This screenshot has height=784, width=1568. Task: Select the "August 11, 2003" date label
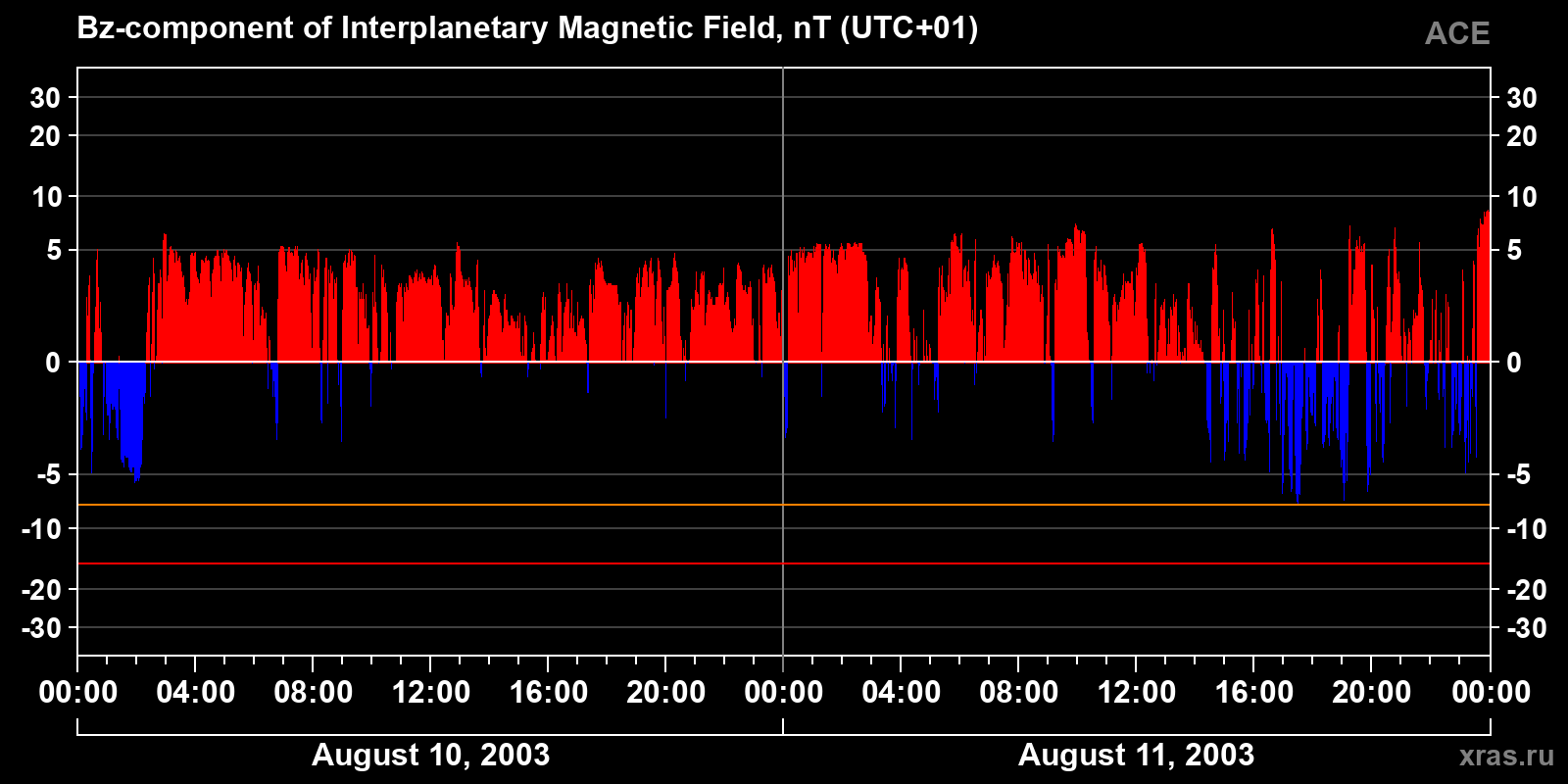1136,755
